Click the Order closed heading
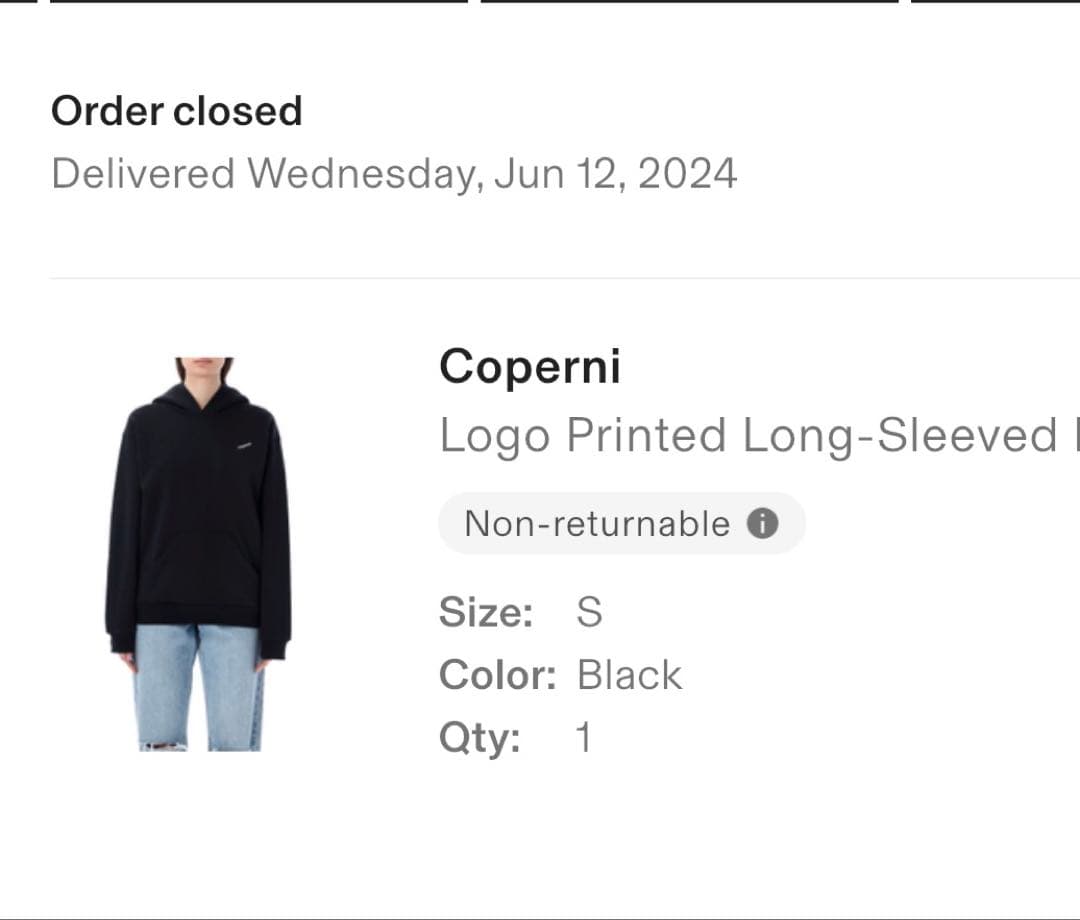This screenshot has height=920, width=1080. coord(176,111)
